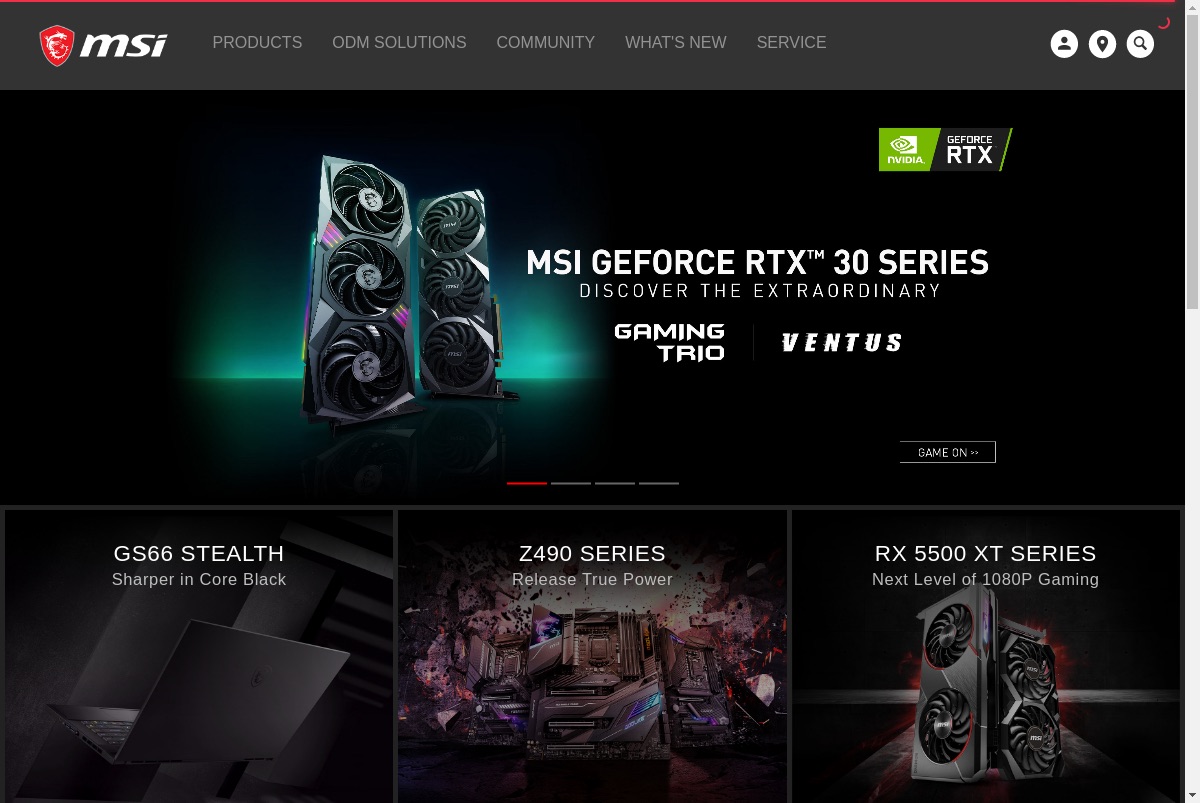Open the search magnifier icon

(1140, 44)
